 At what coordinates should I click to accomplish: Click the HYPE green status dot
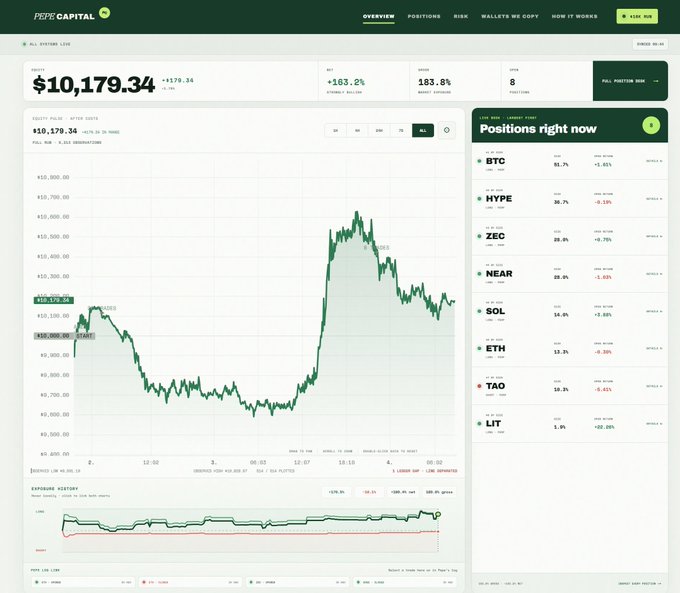coord(479,199)
